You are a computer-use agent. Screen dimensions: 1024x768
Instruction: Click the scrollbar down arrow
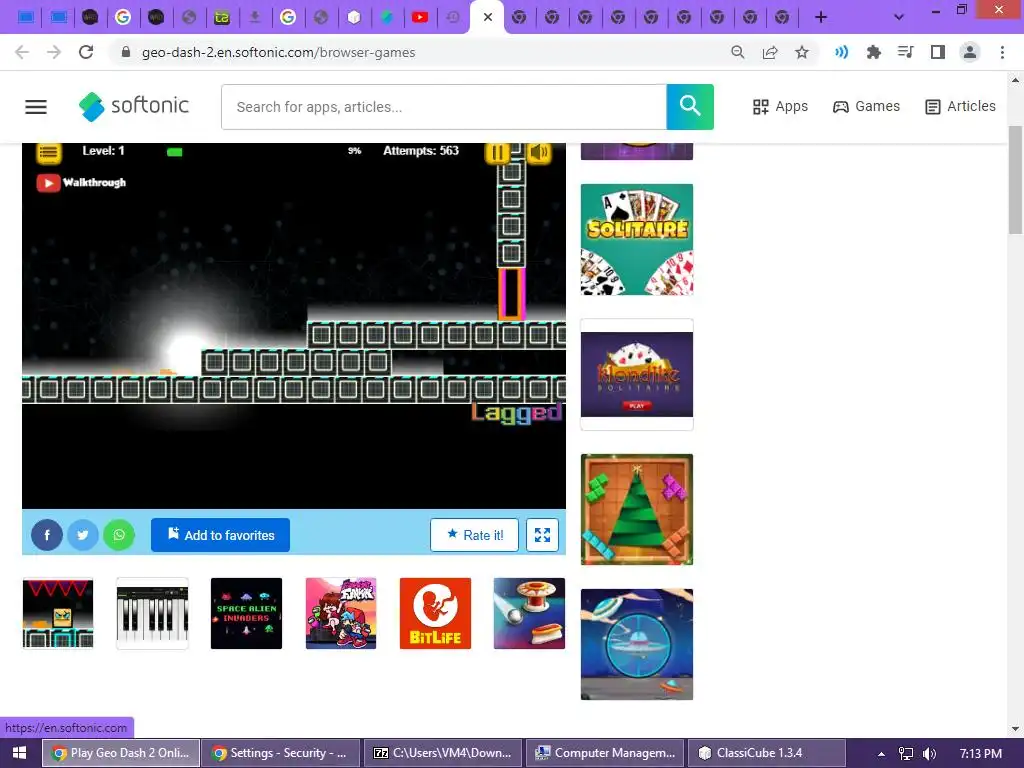tap(1015, 729)
